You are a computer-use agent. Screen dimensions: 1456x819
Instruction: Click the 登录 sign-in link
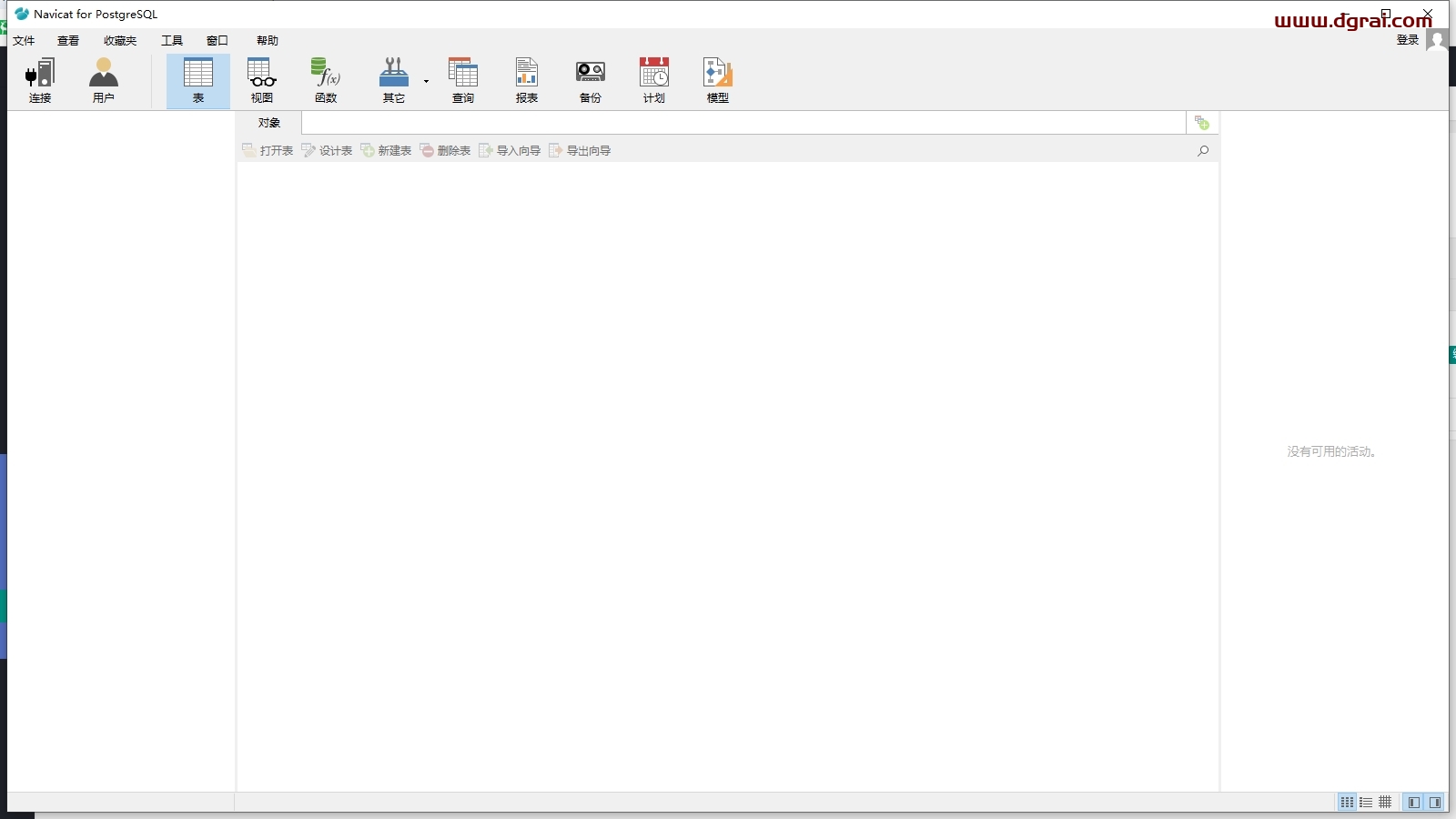(1408, 40)
